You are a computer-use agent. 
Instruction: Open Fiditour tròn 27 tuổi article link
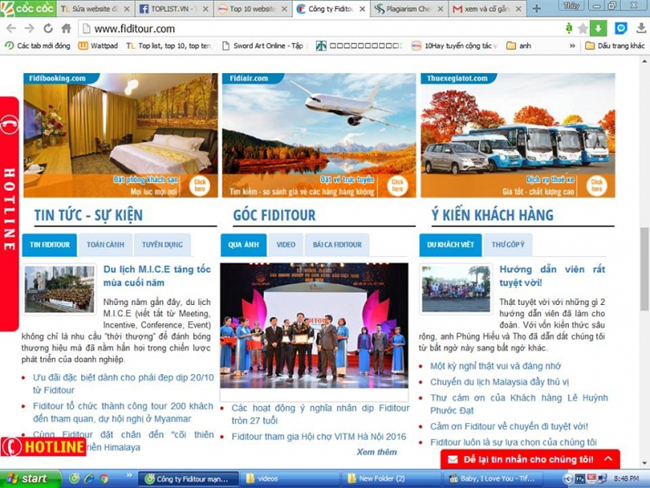(x=320, y=414)
